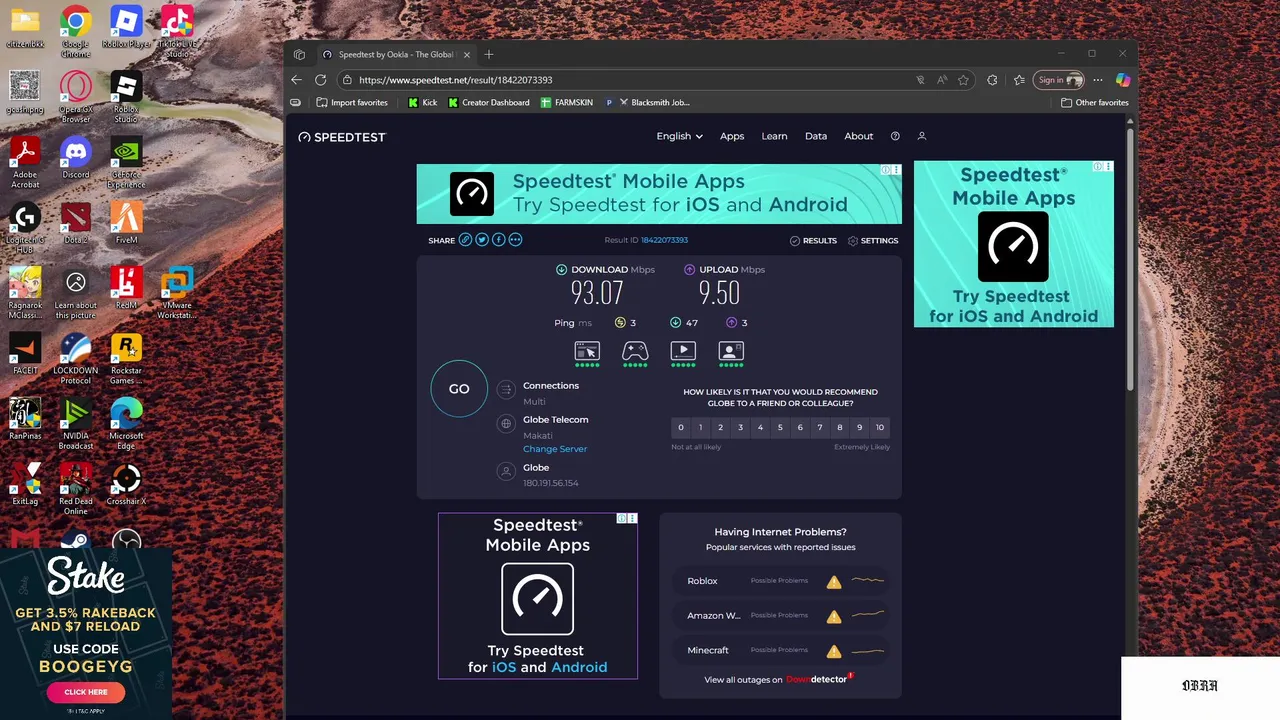The image size is (1280, 720).
Task: Switch to the Speedtest by Ookla tab
Action: tap(395, 55)
